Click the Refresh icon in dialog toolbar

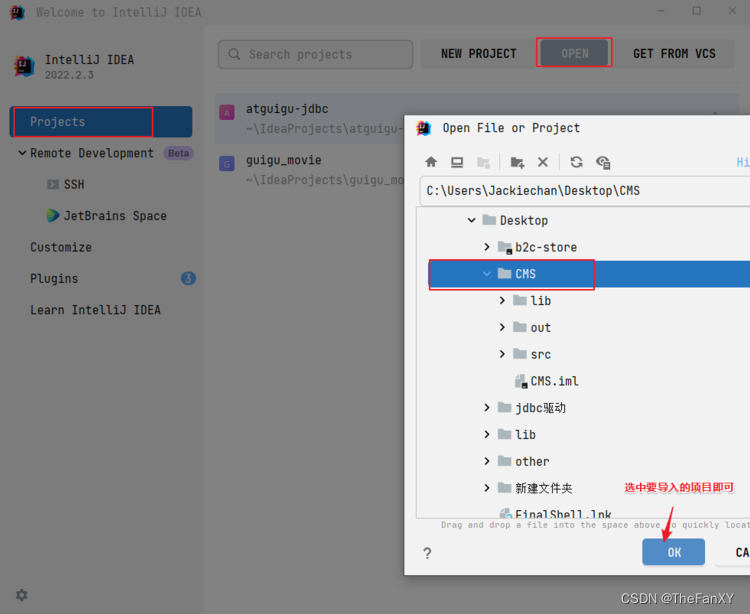[576, 162]
